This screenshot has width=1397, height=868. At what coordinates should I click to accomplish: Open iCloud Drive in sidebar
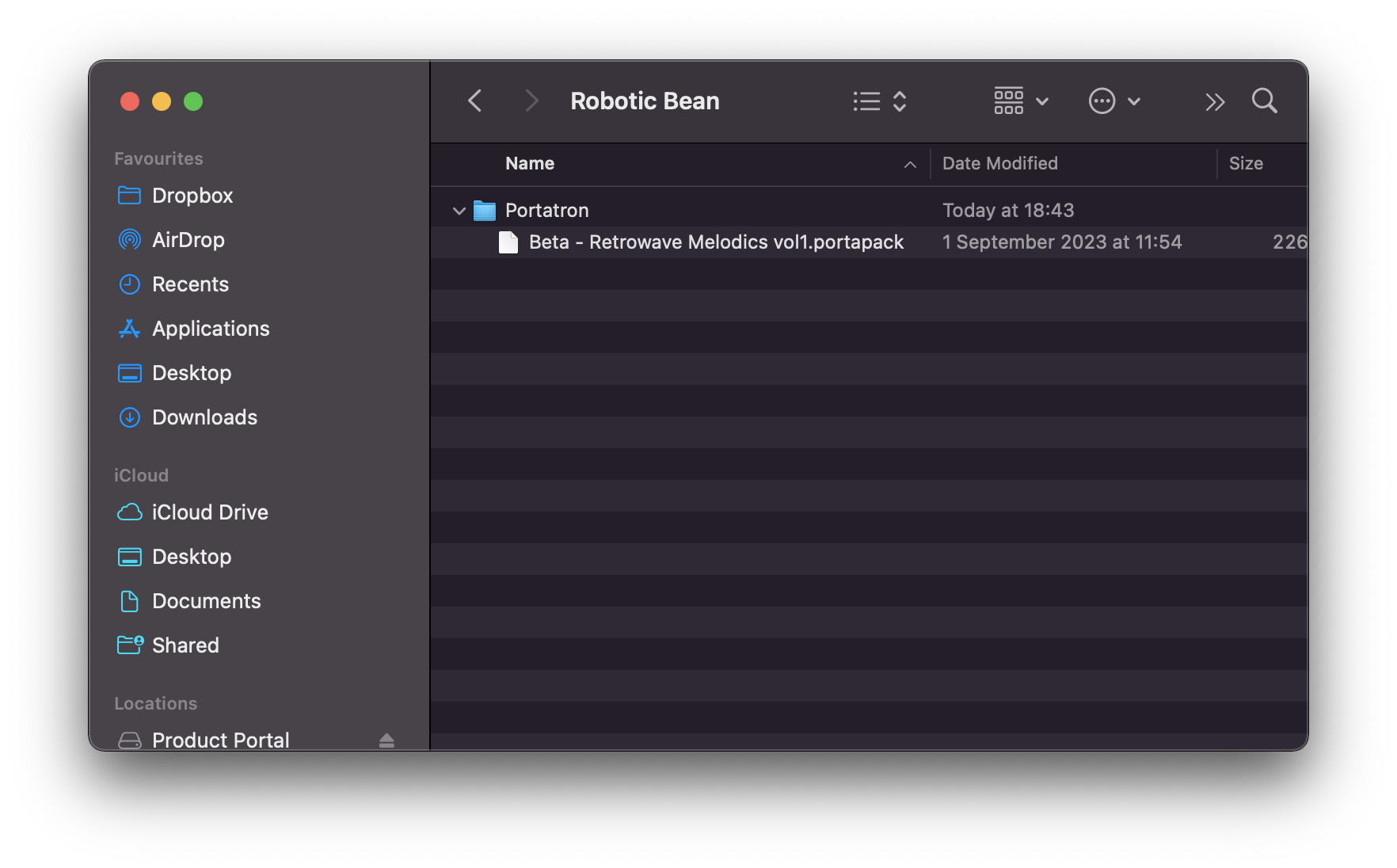click(210, 512)
